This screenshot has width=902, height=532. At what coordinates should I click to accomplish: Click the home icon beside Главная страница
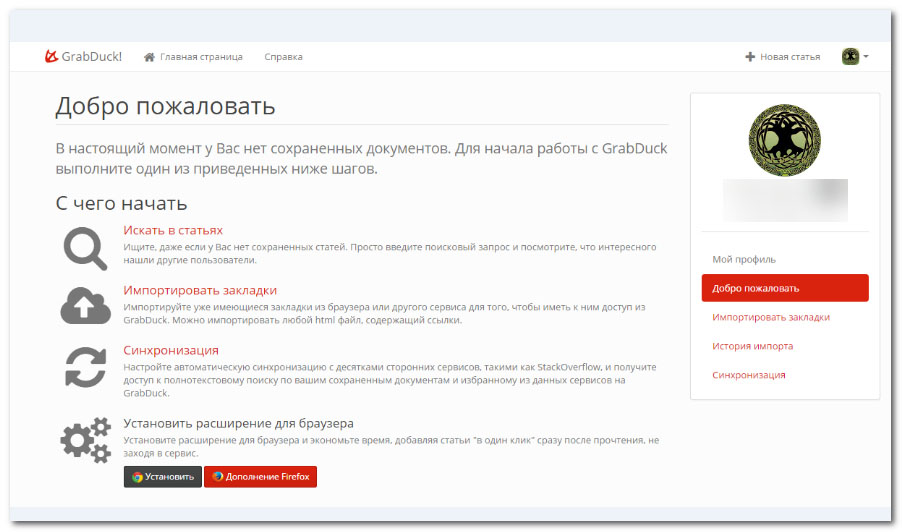(x=150, y=57)
